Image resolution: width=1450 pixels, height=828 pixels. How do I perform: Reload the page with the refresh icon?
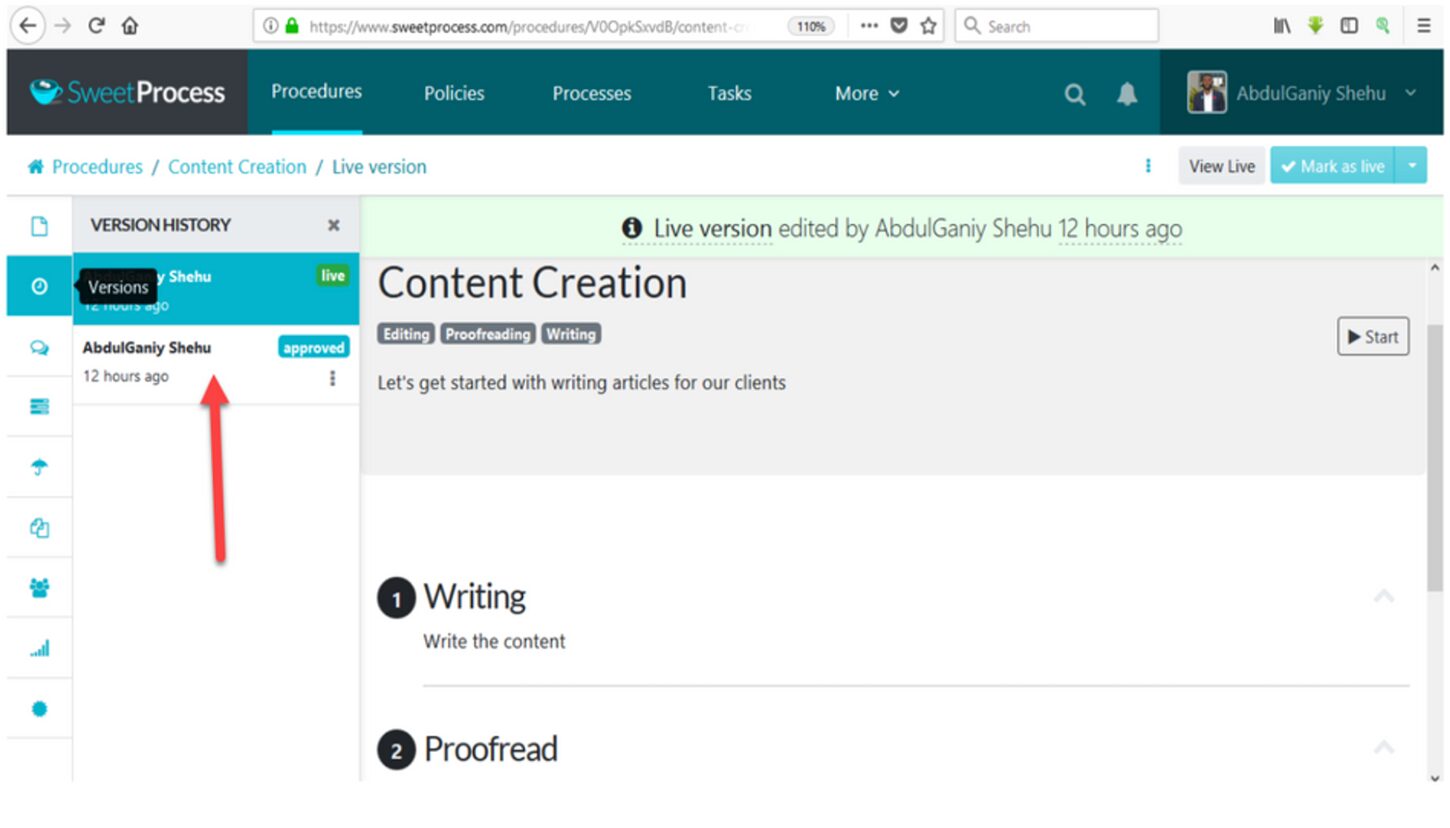click(96, 26)
